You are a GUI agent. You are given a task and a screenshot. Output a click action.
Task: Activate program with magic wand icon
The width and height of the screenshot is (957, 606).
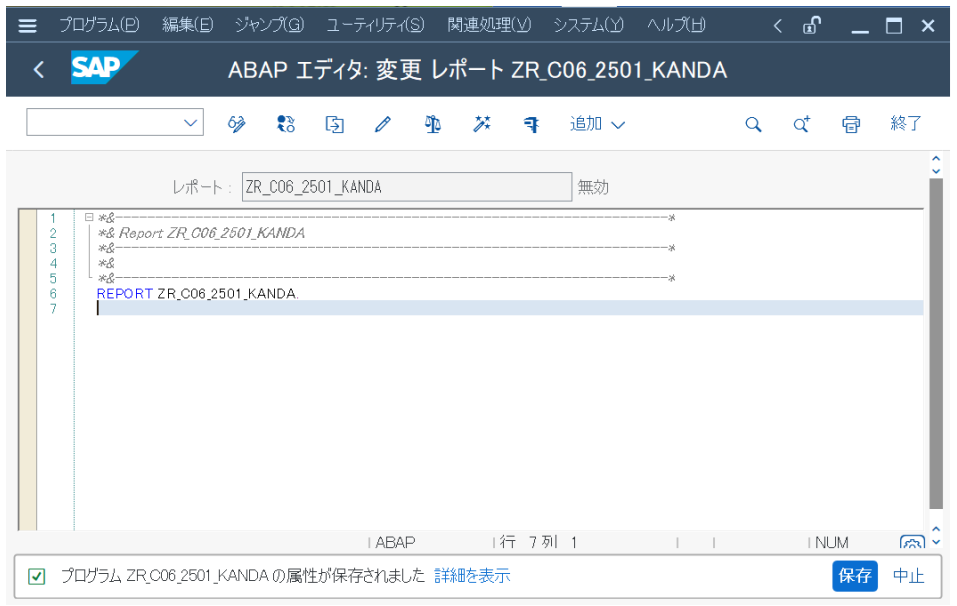(x=482, y=124)
